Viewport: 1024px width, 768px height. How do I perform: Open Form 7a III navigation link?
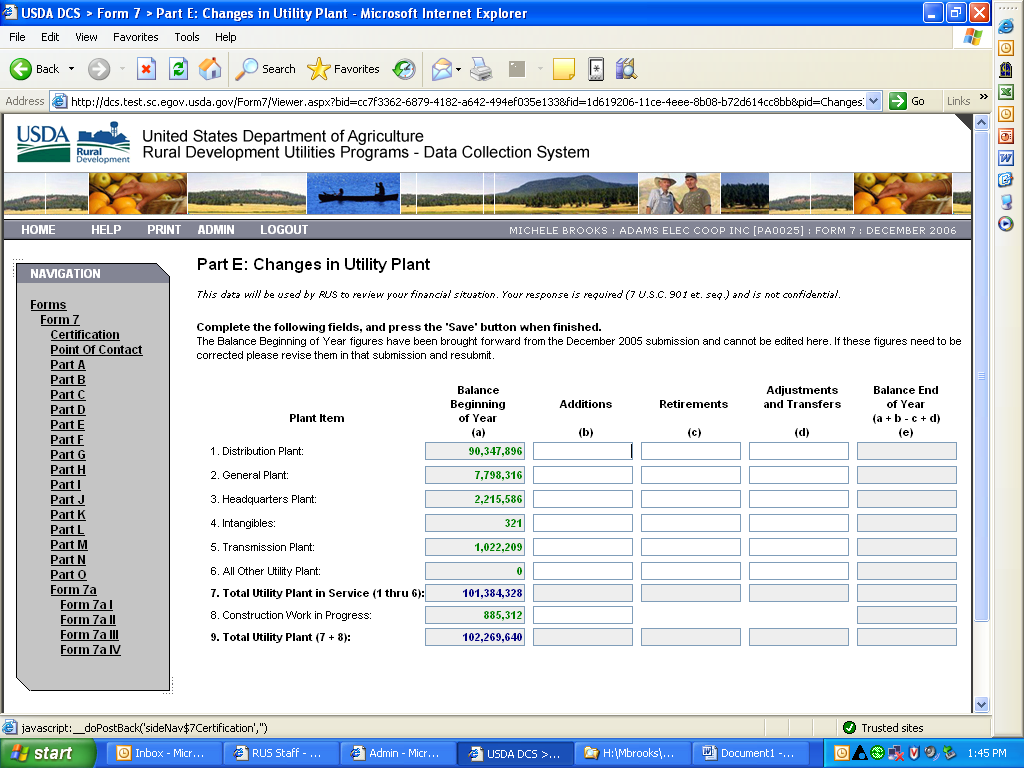click(x=89, y=635)
